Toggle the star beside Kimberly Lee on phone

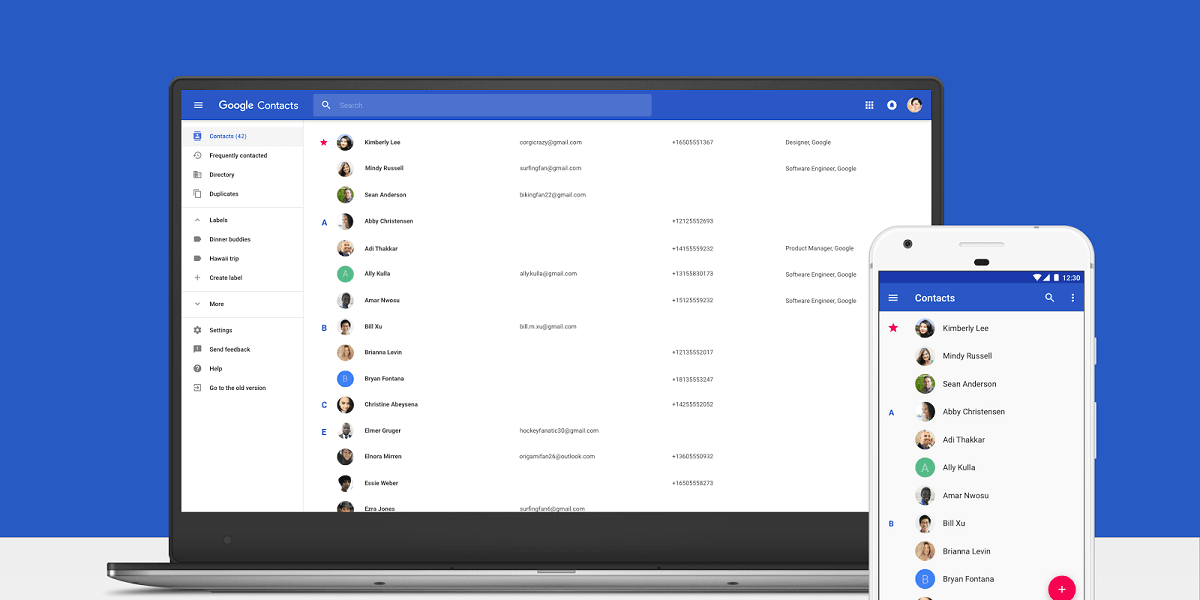(893, 328)
